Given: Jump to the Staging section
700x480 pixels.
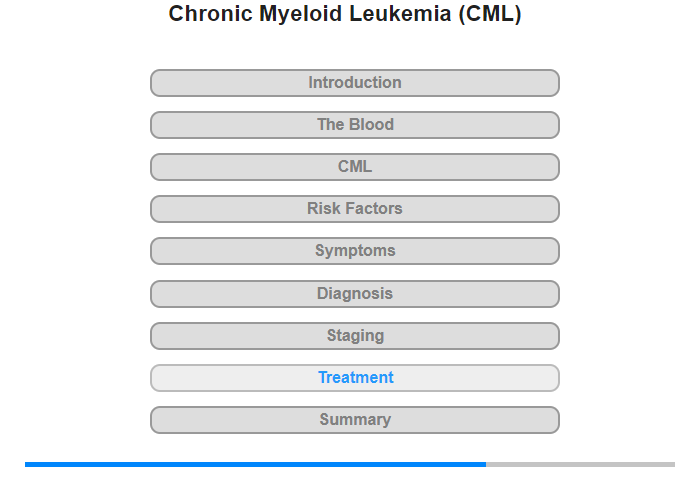Looking at the screenshot, I should (355, 336).
